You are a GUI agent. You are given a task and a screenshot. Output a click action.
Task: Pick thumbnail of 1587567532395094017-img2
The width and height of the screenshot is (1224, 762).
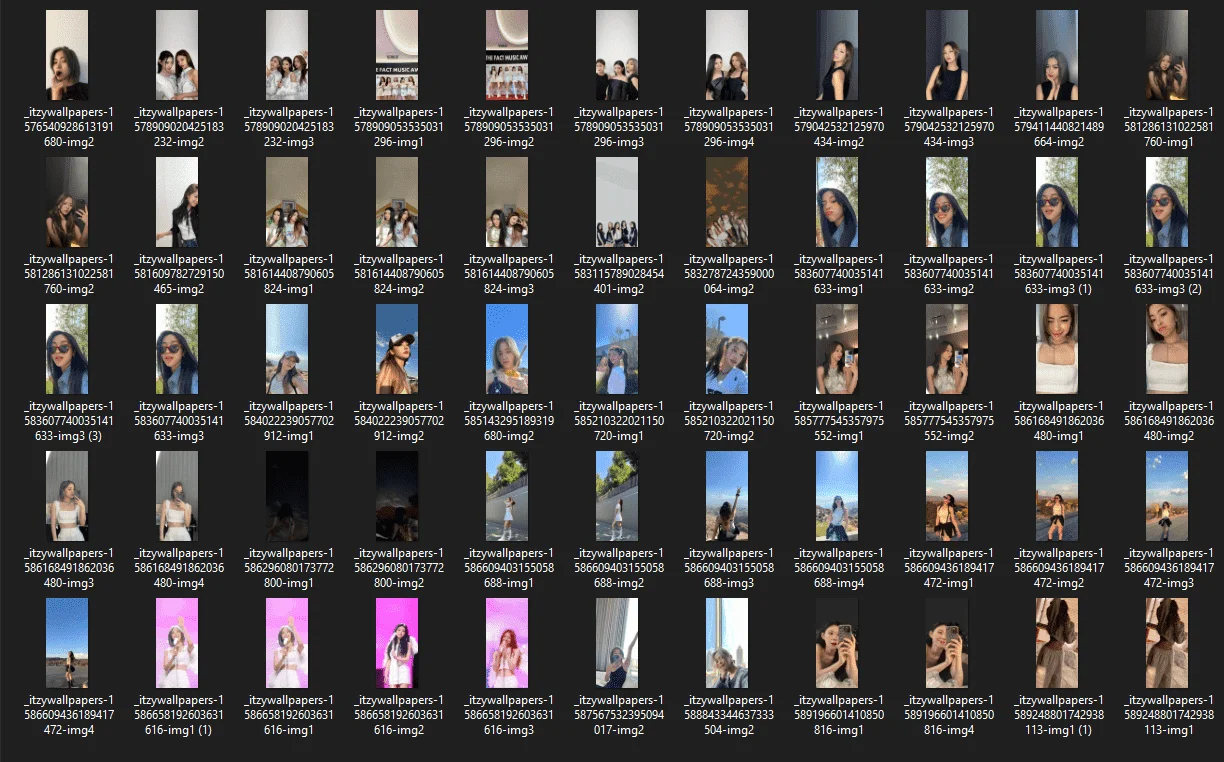617,644
